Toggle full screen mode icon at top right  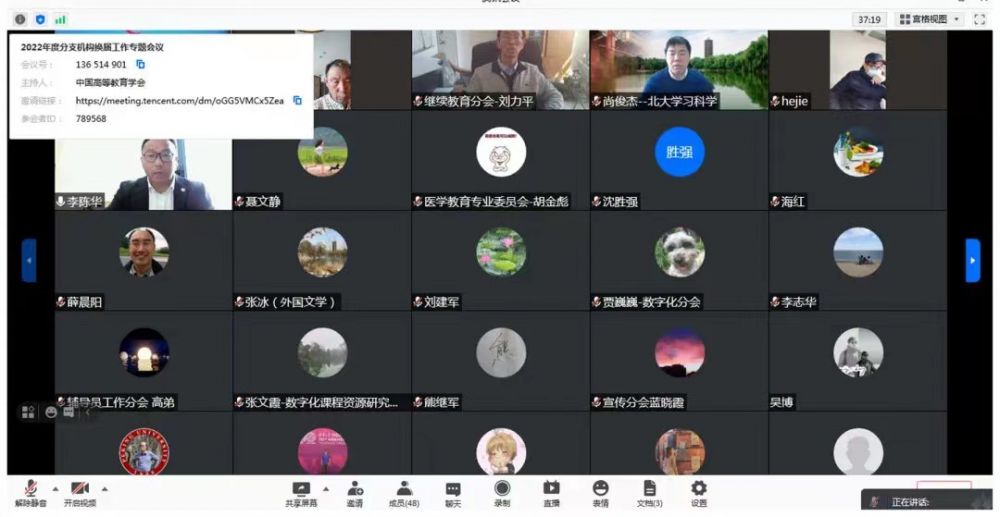980,19
